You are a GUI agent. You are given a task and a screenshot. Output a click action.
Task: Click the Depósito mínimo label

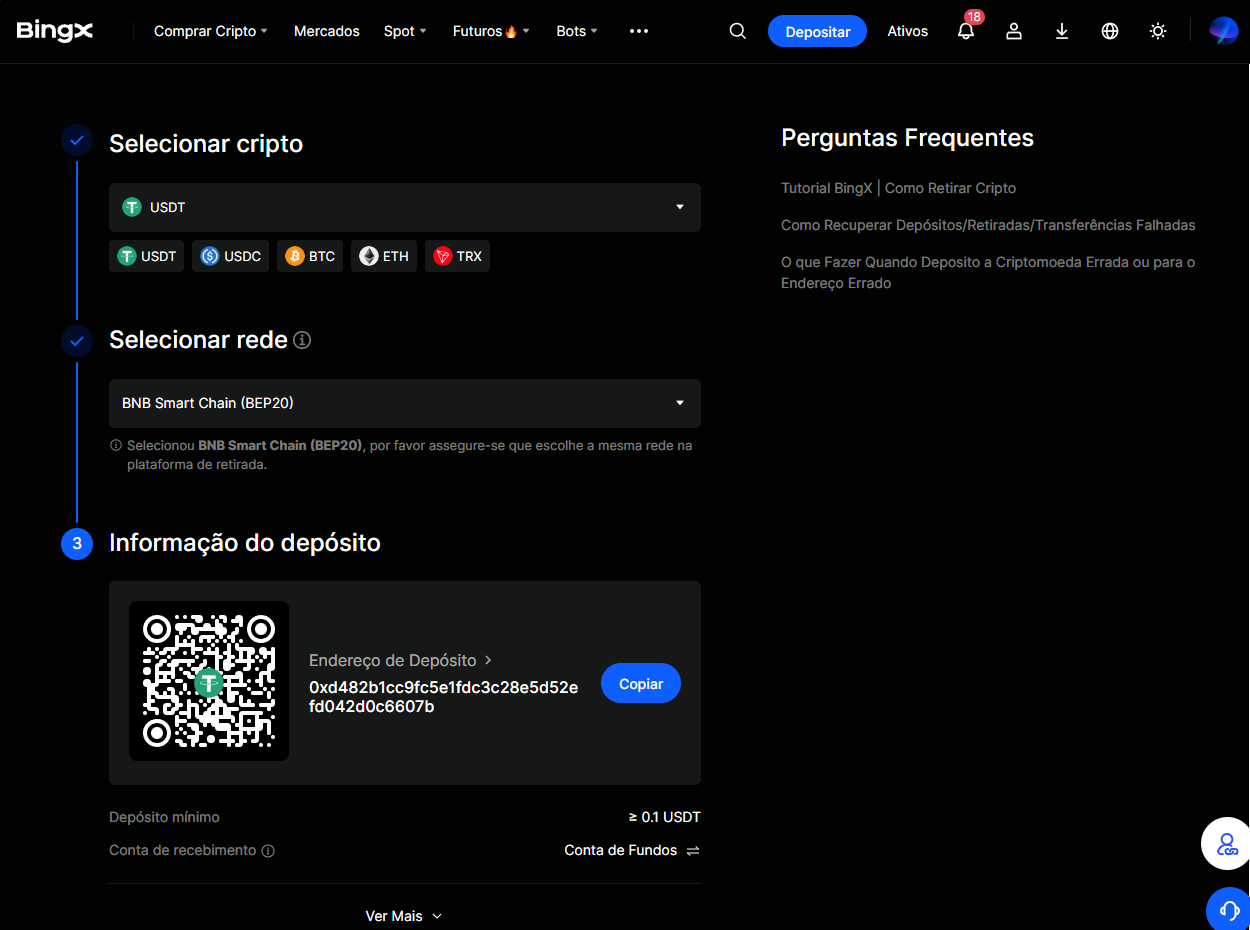(164, 817)
